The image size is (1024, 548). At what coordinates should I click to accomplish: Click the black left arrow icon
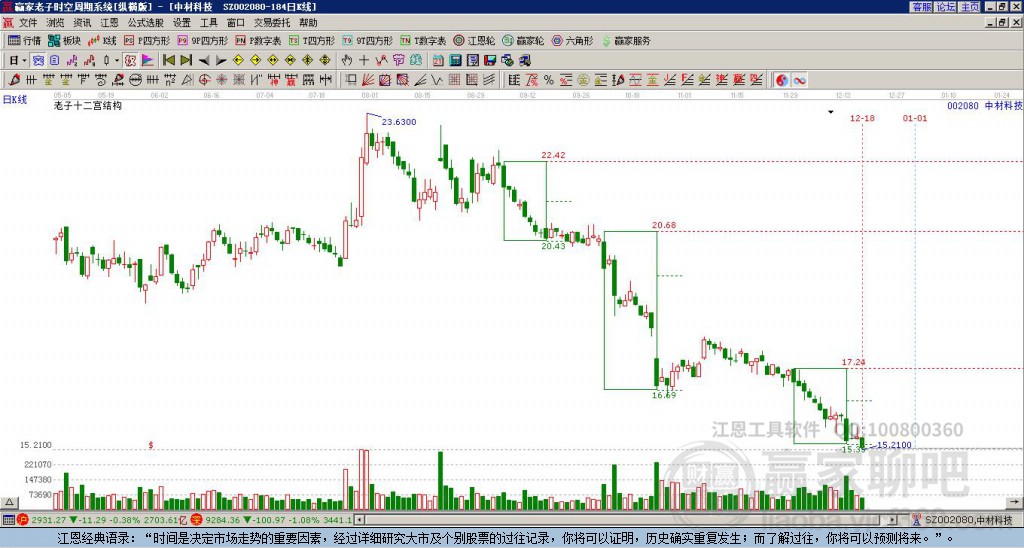point(204,60)
